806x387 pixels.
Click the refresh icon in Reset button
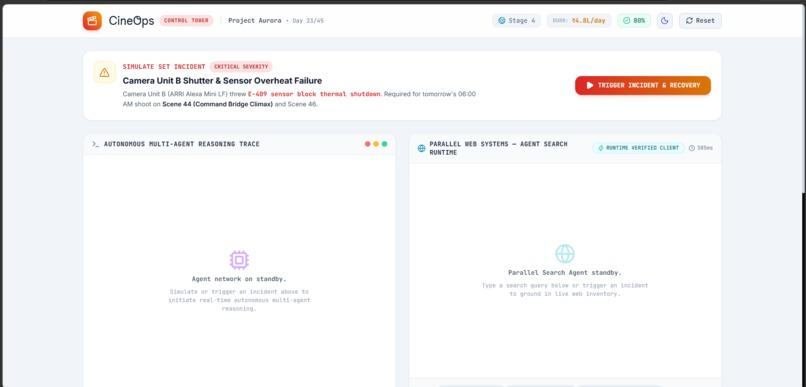(x=689, y=21)
